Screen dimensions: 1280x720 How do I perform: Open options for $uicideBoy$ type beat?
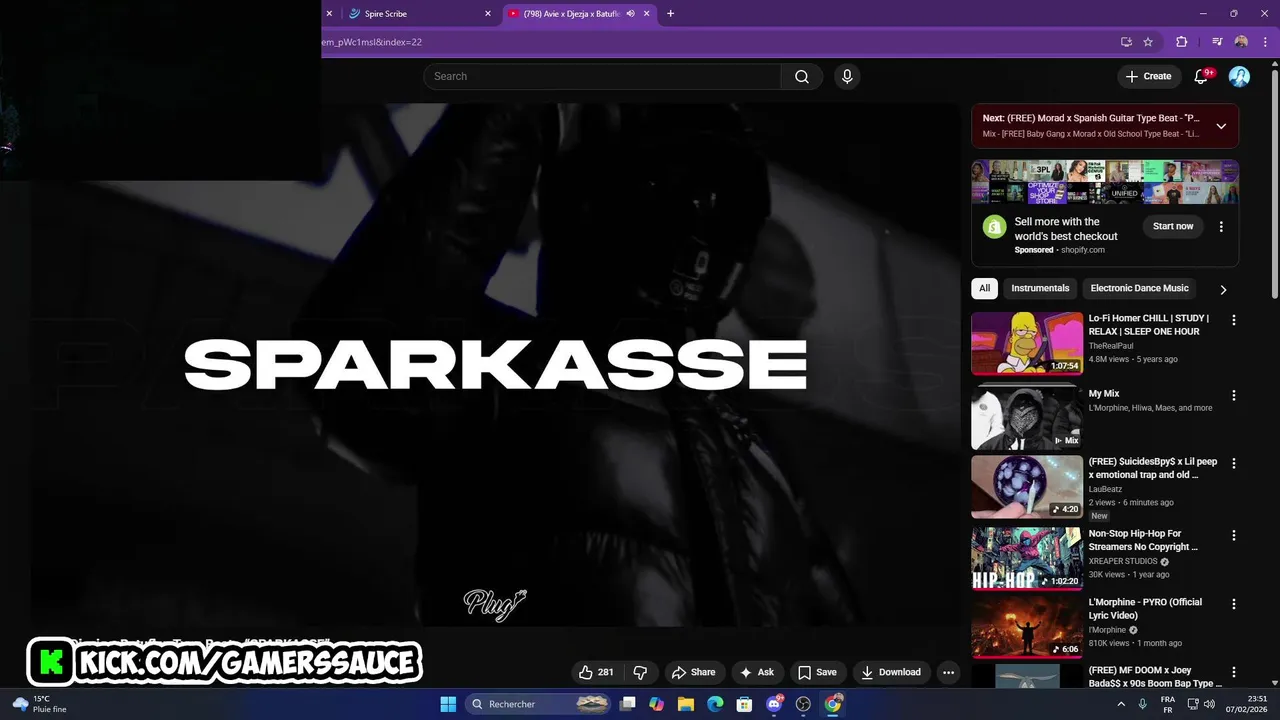1233,463
